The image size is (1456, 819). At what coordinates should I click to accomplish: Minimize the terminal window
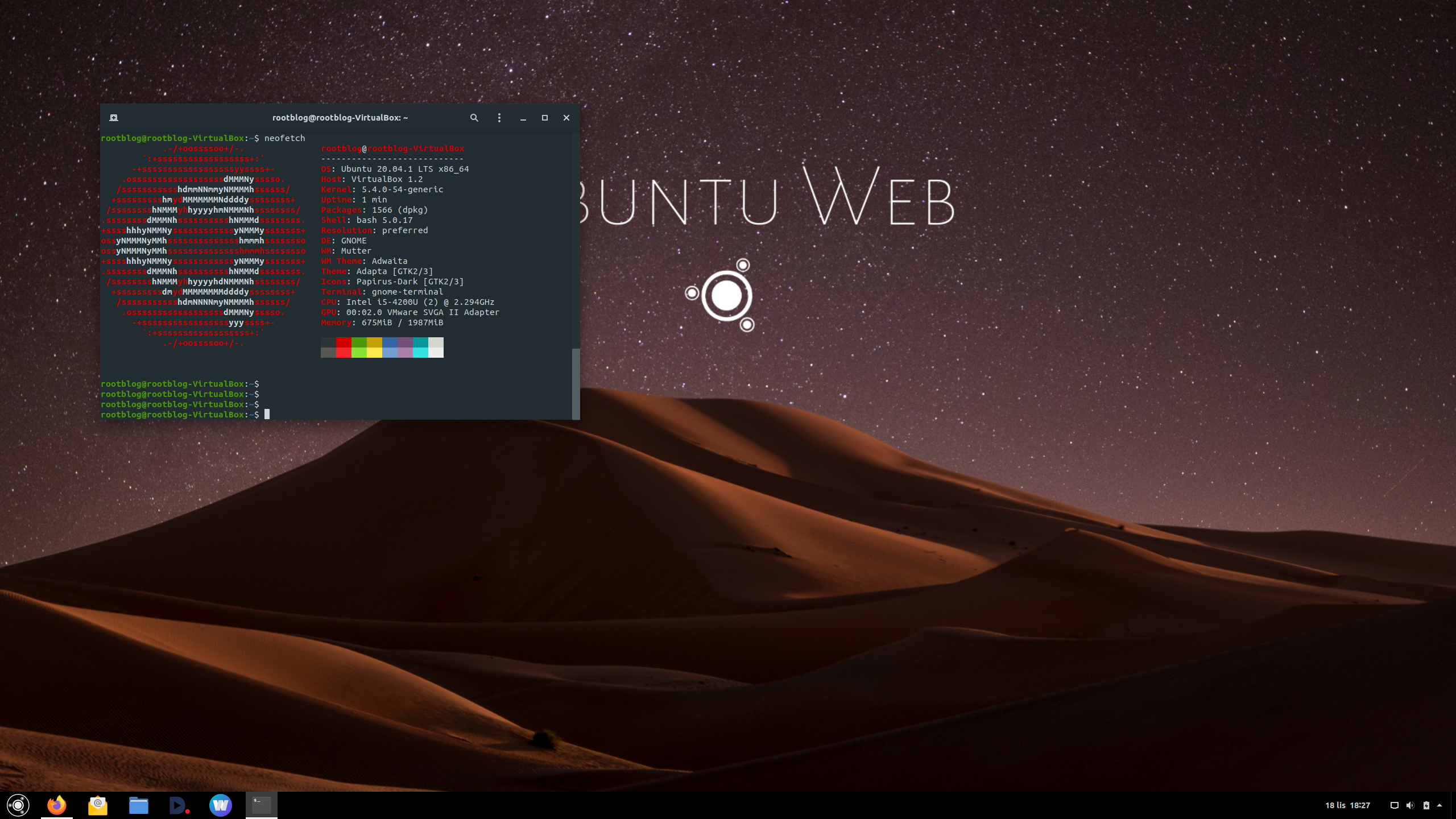pyautogui.click(x=523, y=118)
